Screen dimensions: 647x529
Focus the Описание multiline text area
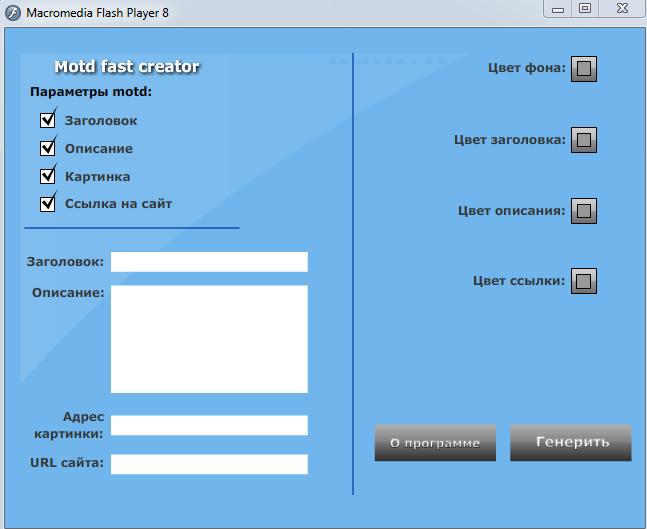pos(209,339)
